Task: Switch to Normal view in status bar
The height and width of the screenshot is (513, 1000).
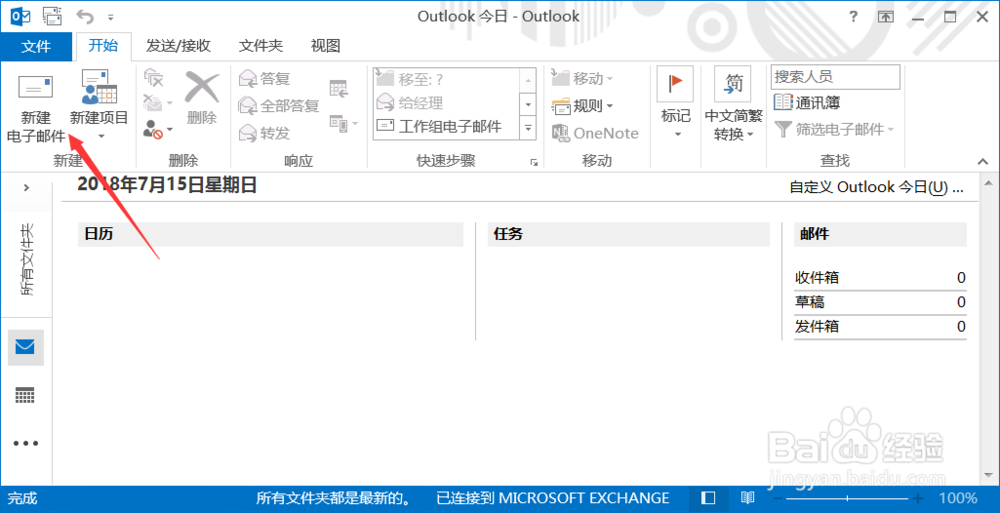Action: point(708,498)
